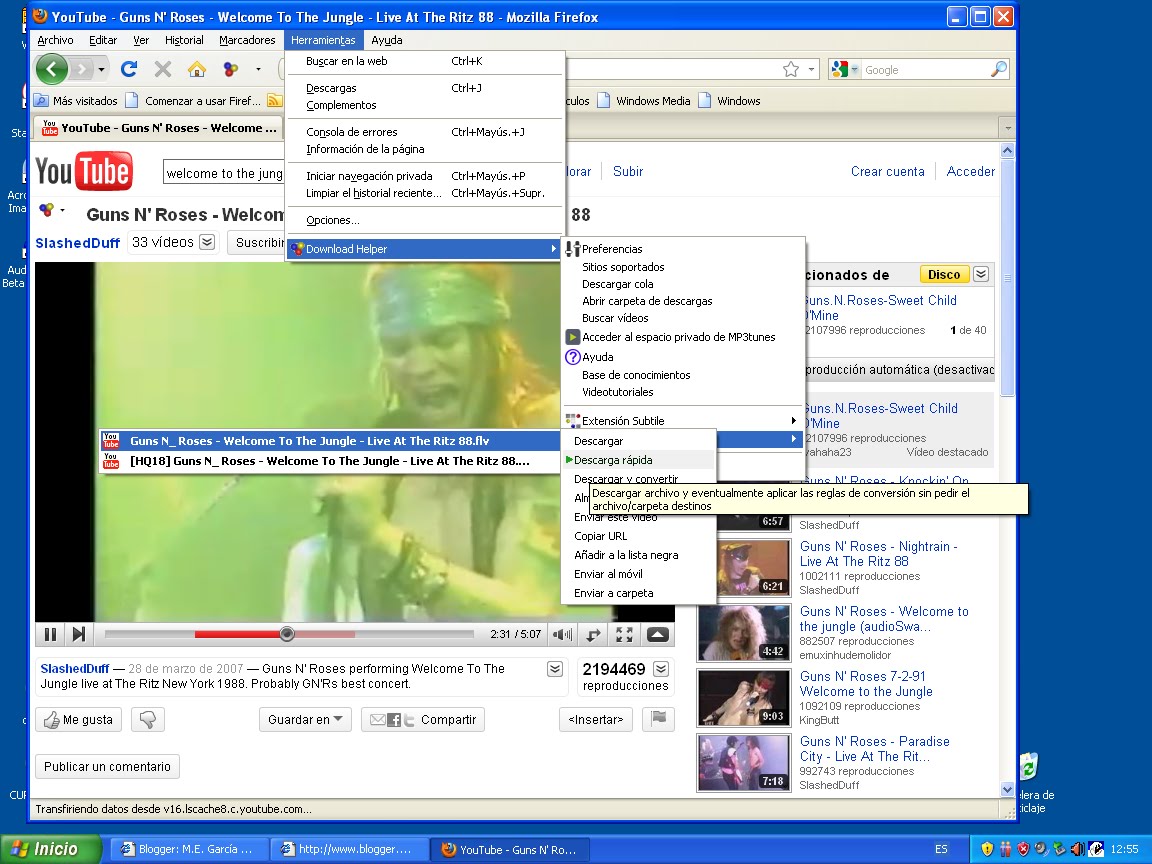The width and height of the screenshot is (1152, 864).
Task: Click the <Insertar> embed button
Action: click(596, 719)
